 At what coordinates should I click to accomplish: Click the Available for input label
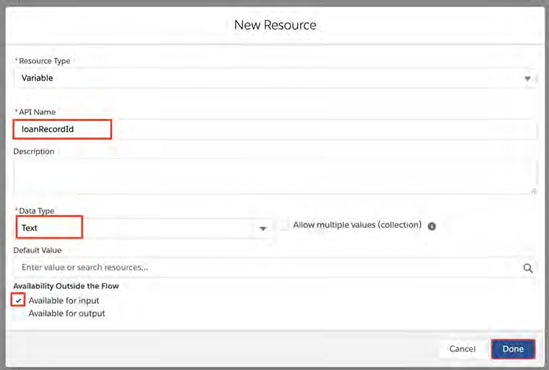(64, 301)
